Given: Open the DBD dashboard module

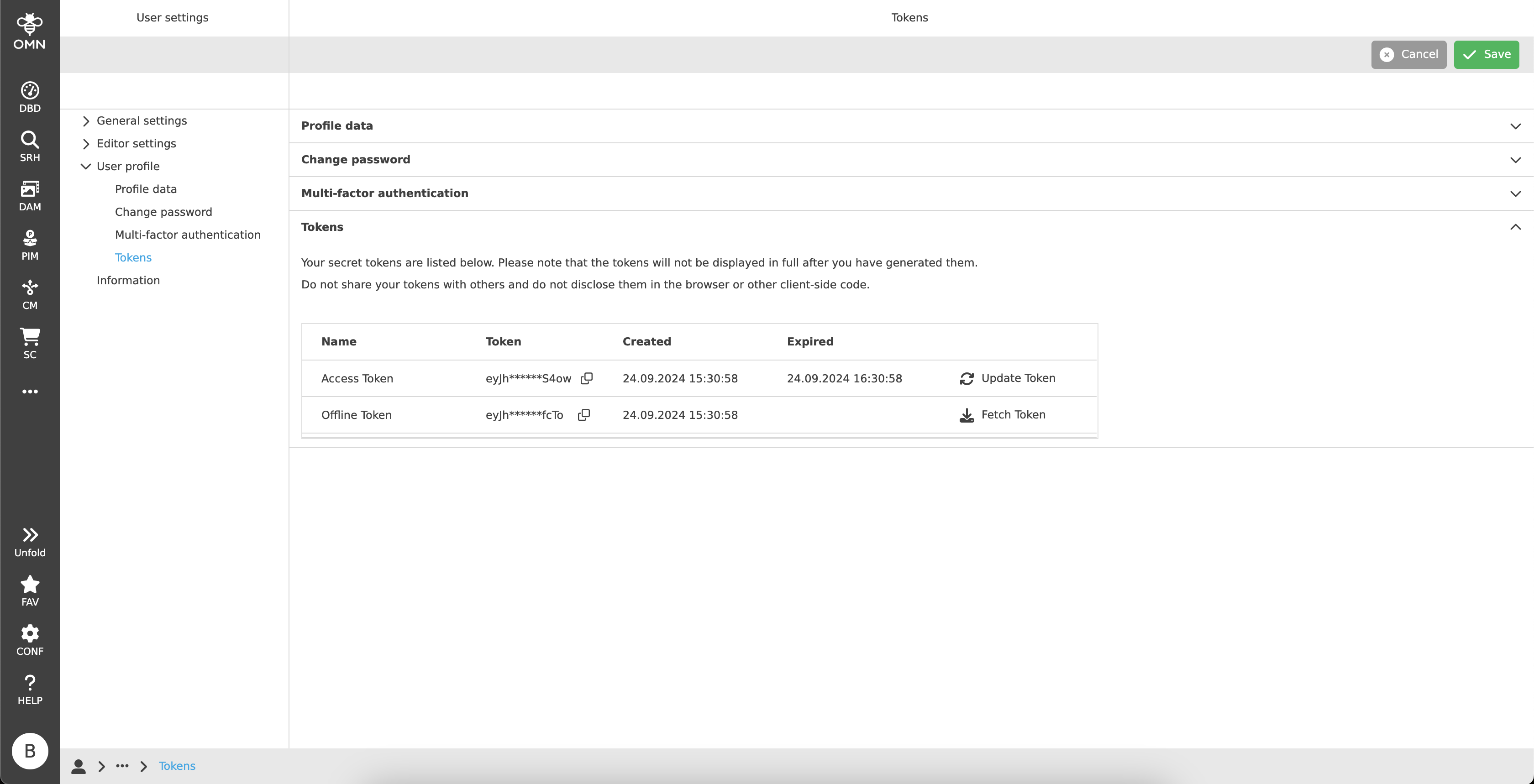Looking at the screenshot, I should coord(29,96).
